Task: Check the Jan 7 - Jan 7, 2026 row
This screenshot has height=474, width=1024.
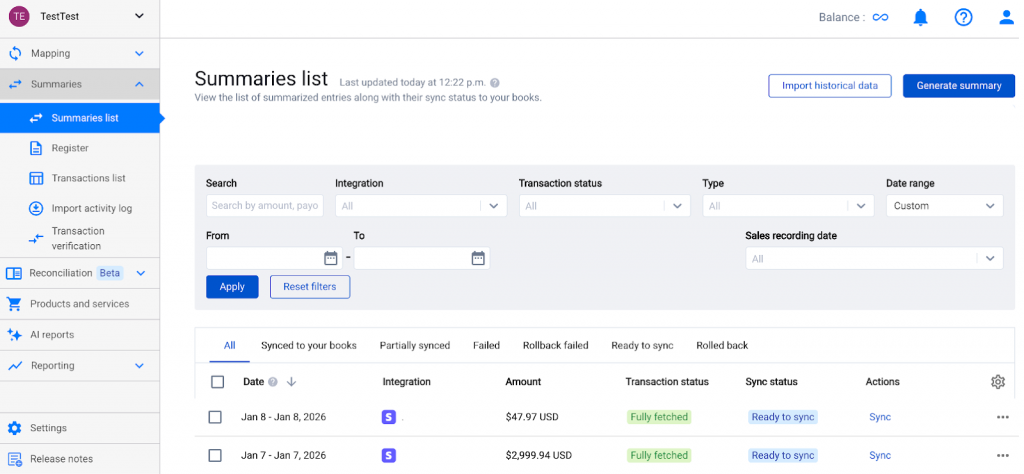Action: click(x=215, y=456)
